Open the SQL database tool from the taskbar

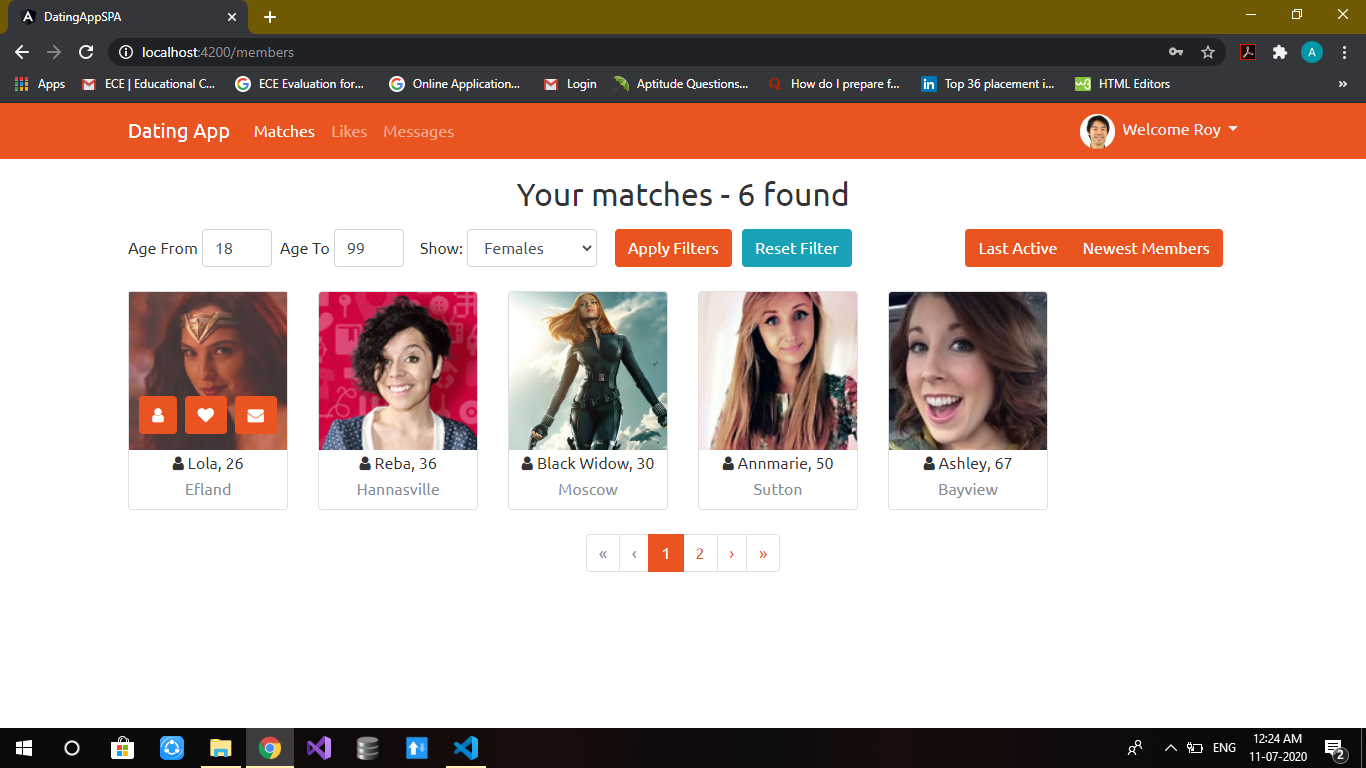click(367, 747)
